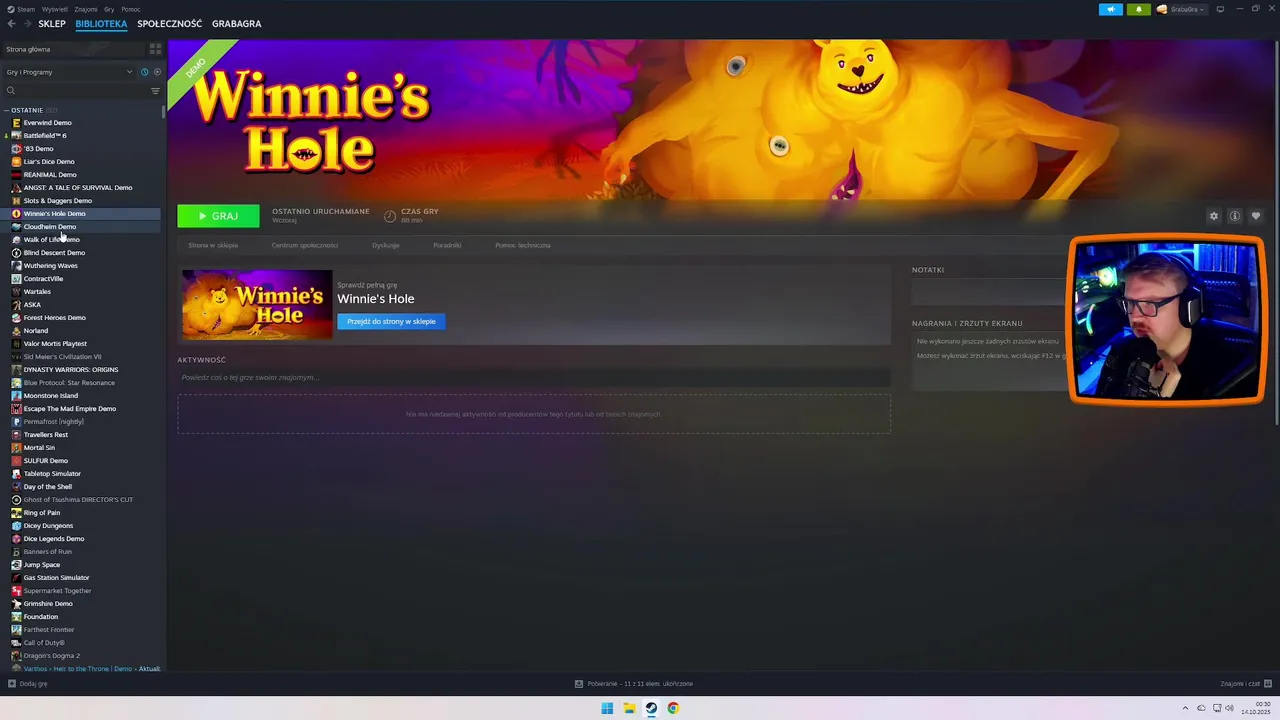The width and height of the screenshot is (1280, 720).
Task: Select Everwind Demo in library list
Action: (47, 123)
